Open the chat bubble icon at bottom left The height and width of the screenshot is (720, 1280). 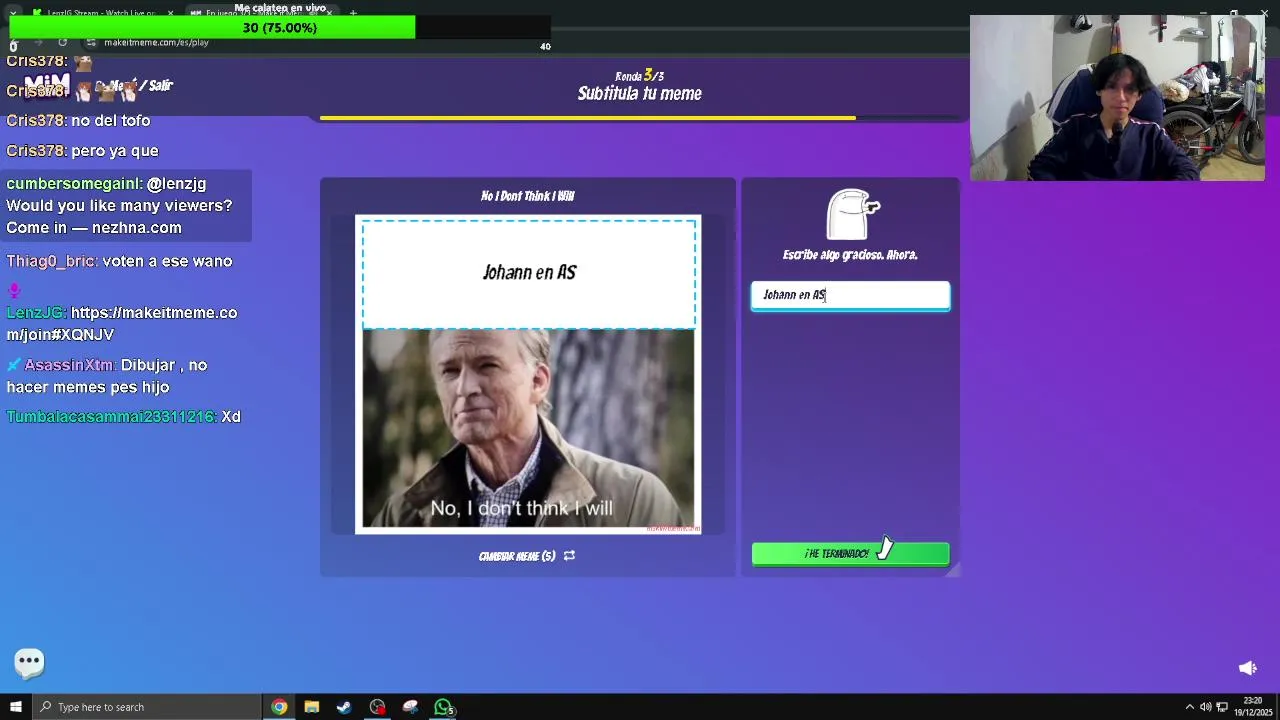point(29,661)
